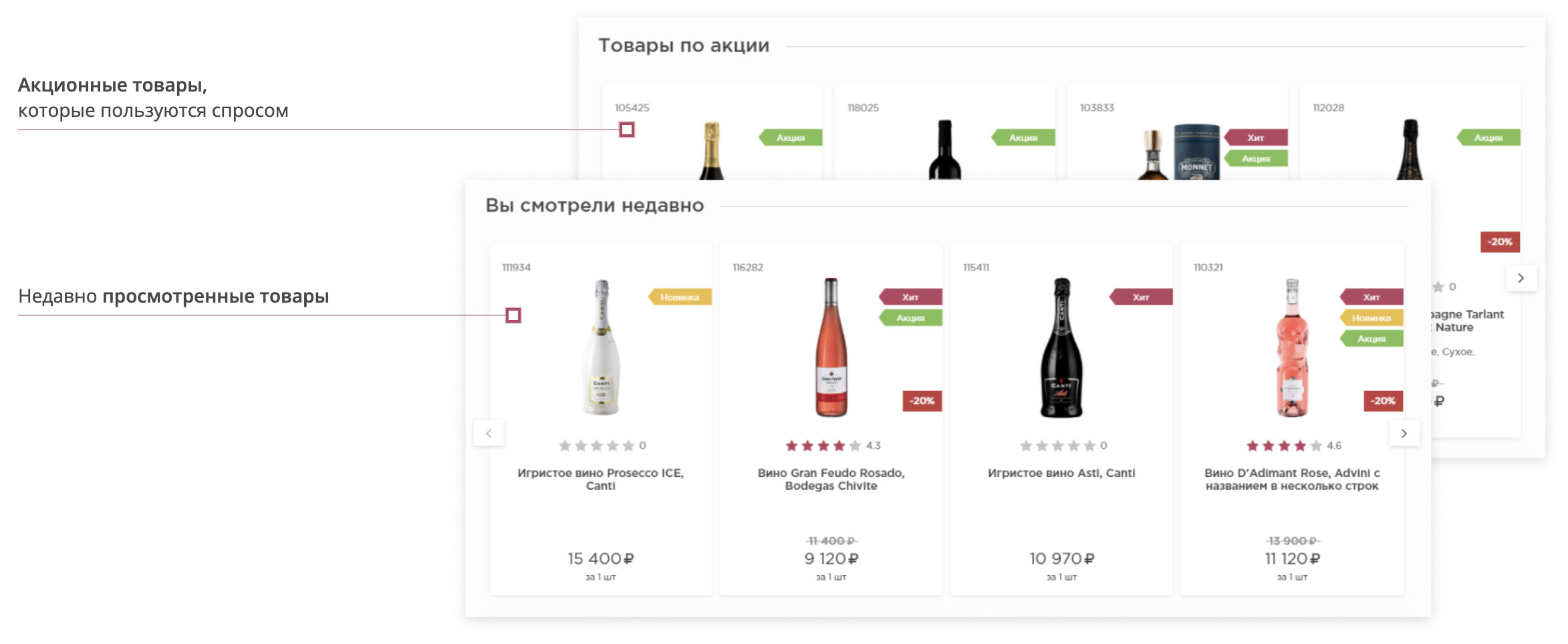Click the Asti Canti bottle image
Viewport: 1568px width, 644px height.
pyautogui.click(x=1061, y=347)
